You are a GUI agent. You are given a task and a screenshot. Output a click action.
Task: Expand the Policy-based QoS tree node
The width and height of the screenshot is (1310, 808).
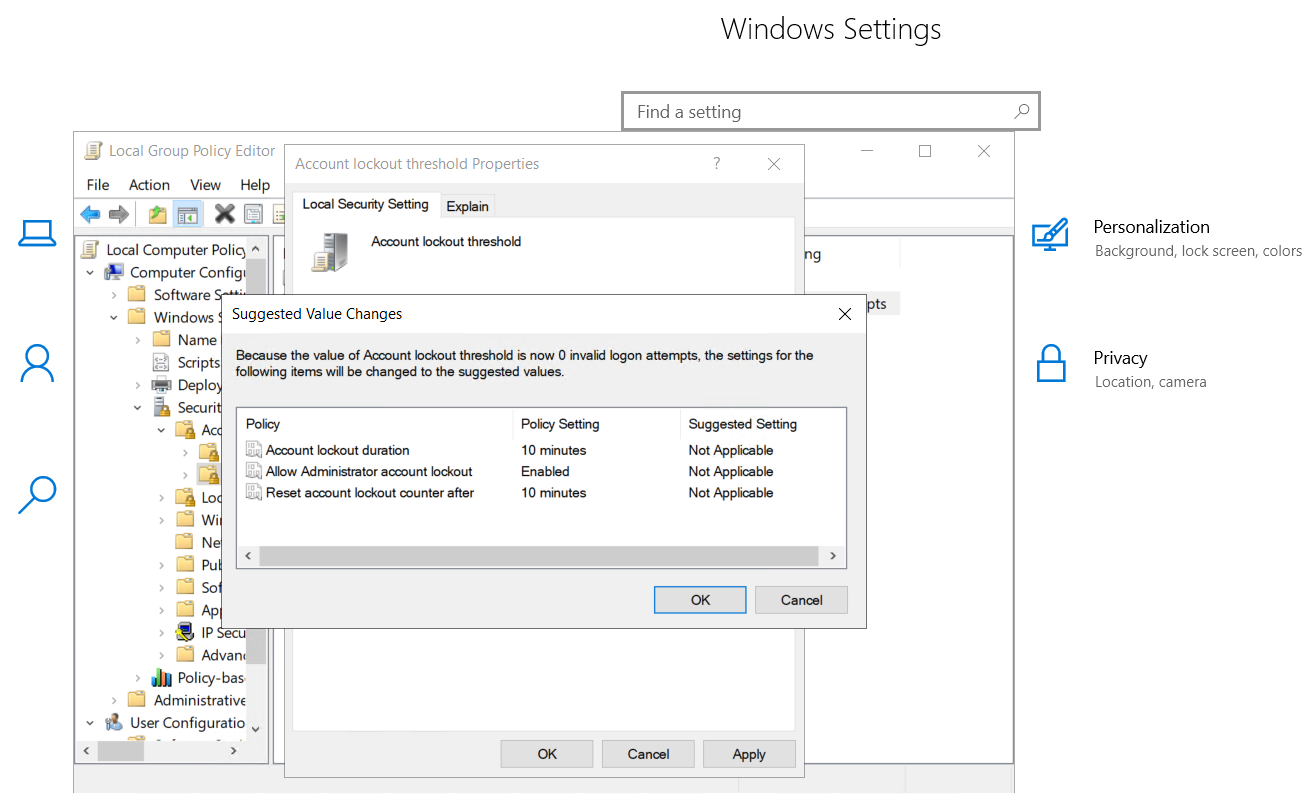tap(138, 678)
